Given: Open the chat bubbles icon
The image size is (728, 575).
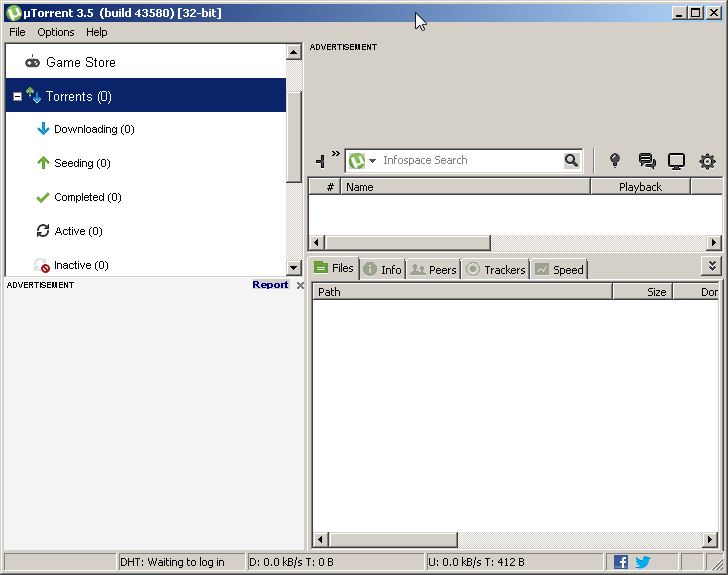Looking at the screenshot, I should coord(647,161).
